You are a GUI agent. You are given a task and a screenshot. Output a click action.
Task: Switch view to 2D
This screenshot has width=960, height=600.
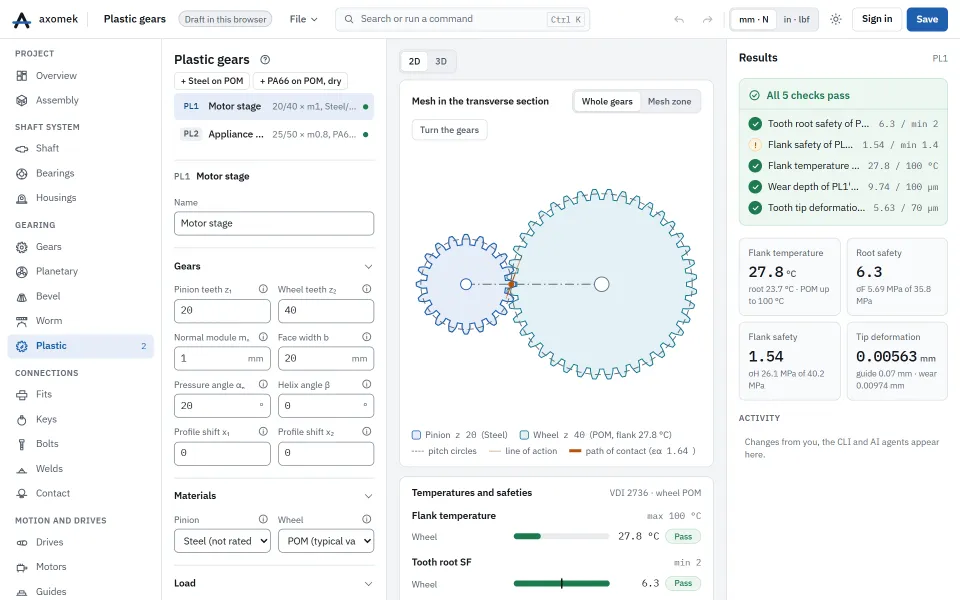point(414,61)
